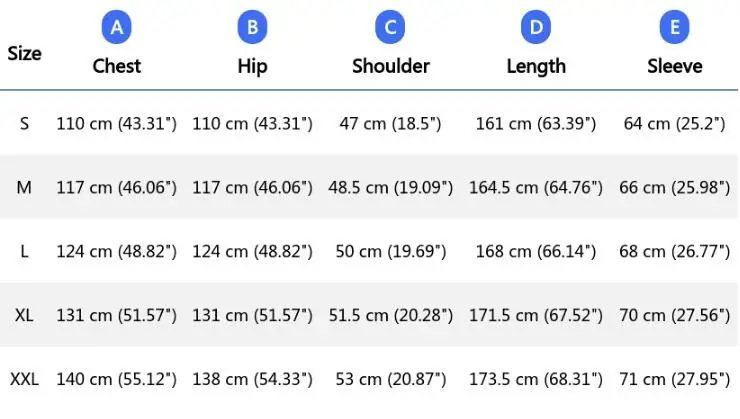Click the Chest column header
740x419 pixels.
point(117,66)
